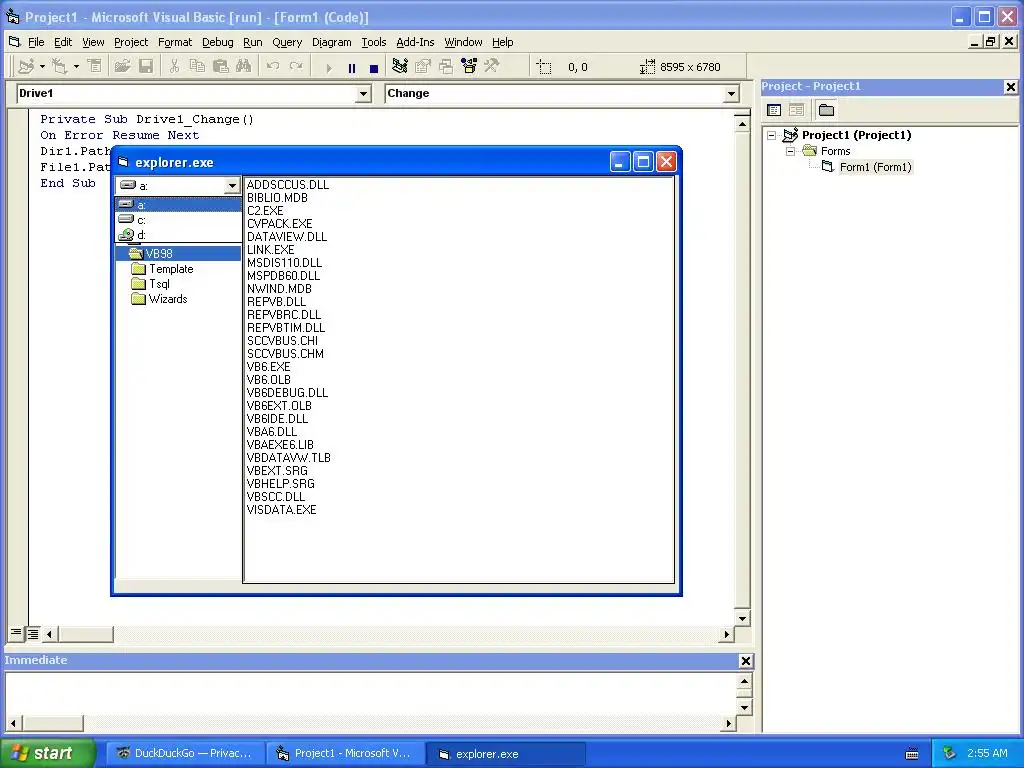Open drive combo arrow in explorer.exe window
Image resolution: width=1024 pixels, height=768 pixels.
232,186
